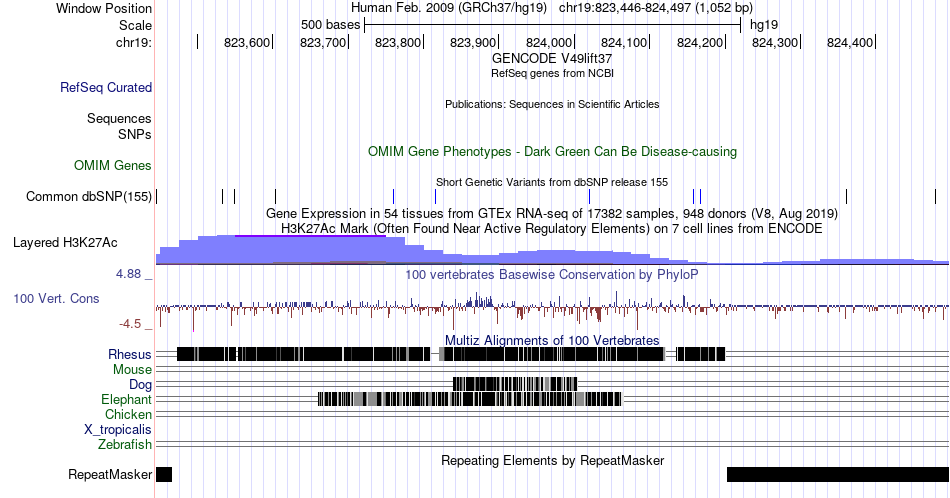The image size is (950, 498).
Task: Click the 823,800 ruler coordinate
Action: coord(397,42)
